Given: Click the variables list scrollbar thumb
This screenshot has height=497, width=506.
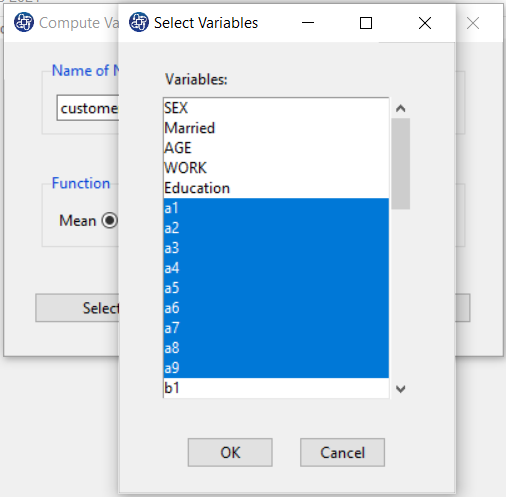Looking at the screenshot, I should (x=401, y=163).
